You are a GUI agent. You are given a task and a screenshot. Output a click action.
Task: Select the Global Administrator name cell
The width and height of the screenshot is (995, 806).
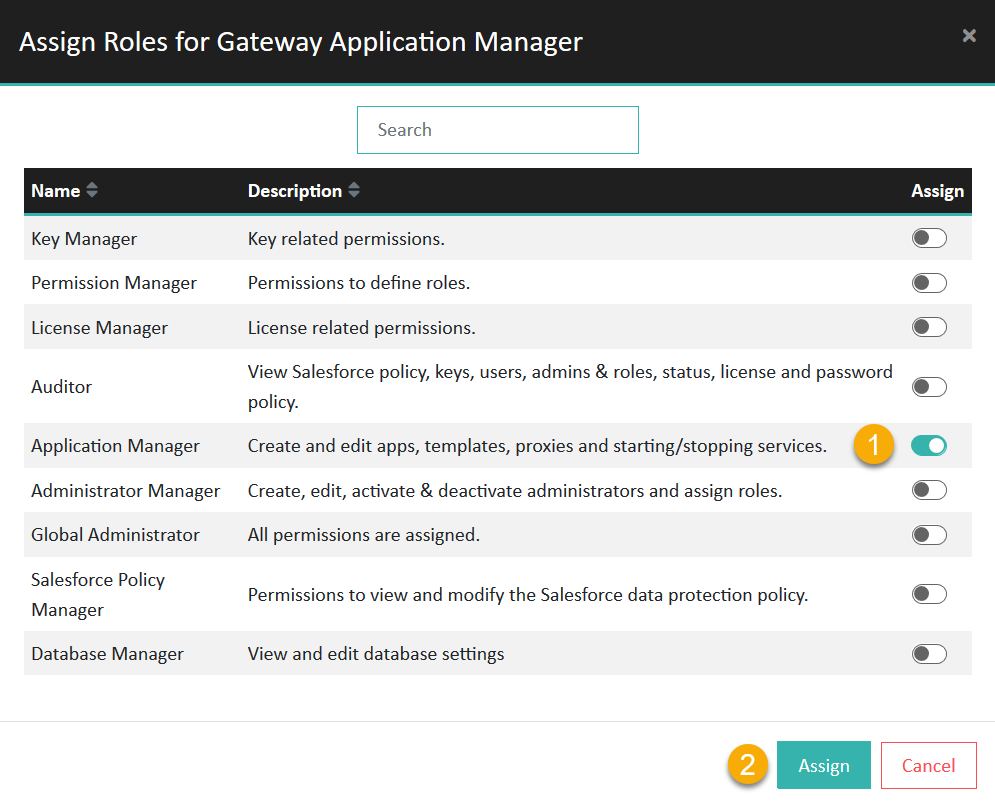[x=115, y=535]
